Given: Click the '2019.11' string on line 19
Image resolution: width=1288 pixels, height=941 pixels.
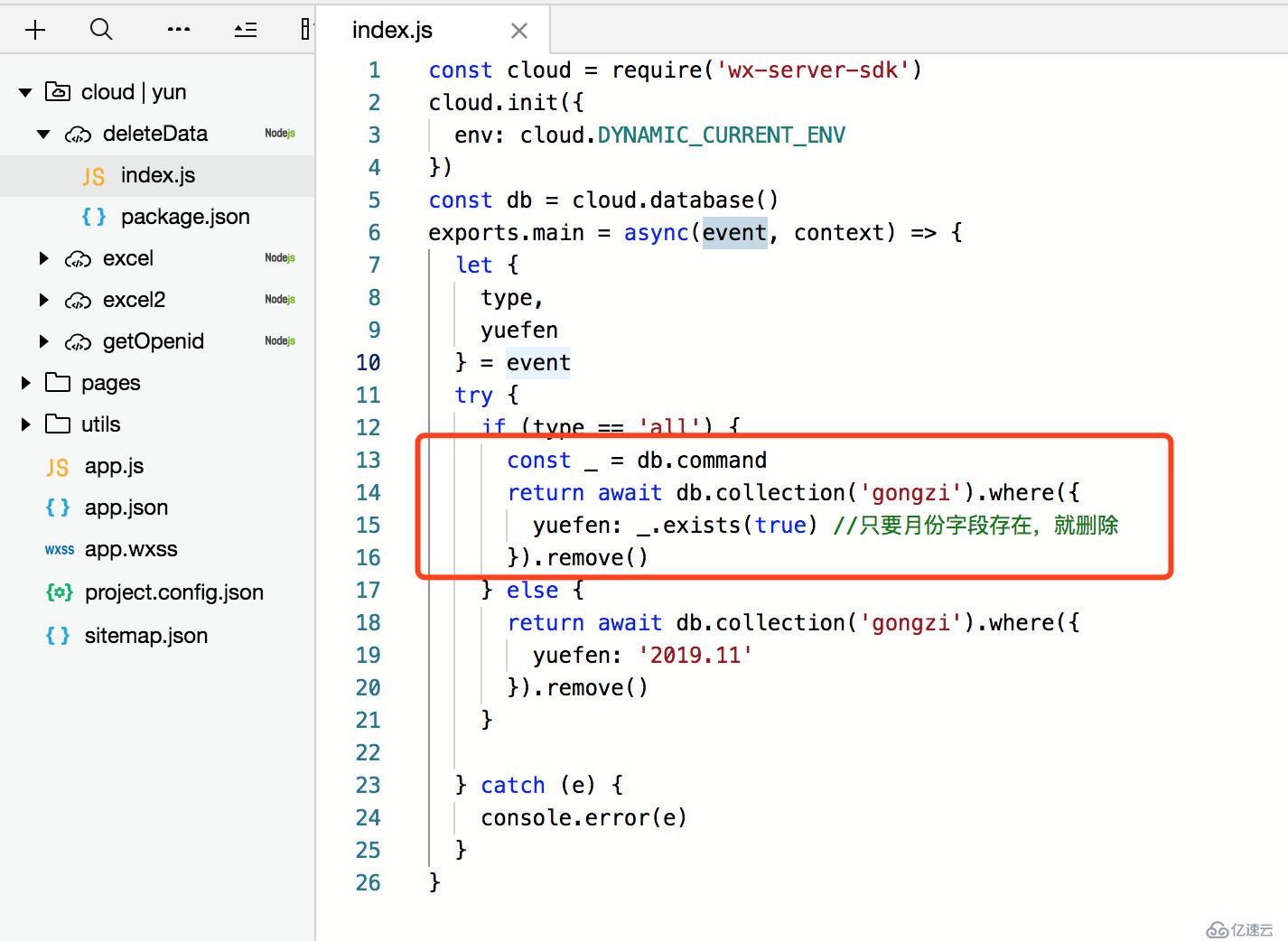Looking at the screenshot, I should [x=695, y=656].
